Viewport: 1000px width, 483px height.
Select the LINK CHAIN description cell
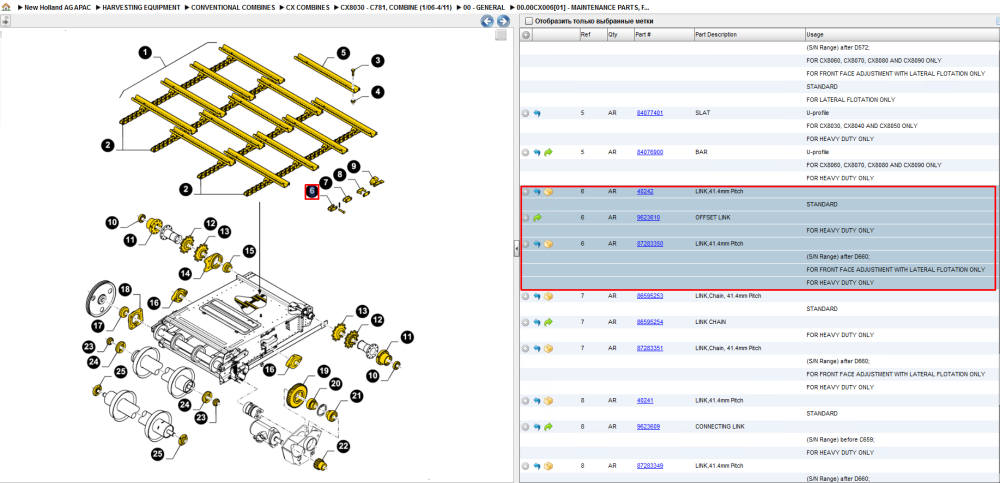710,322
